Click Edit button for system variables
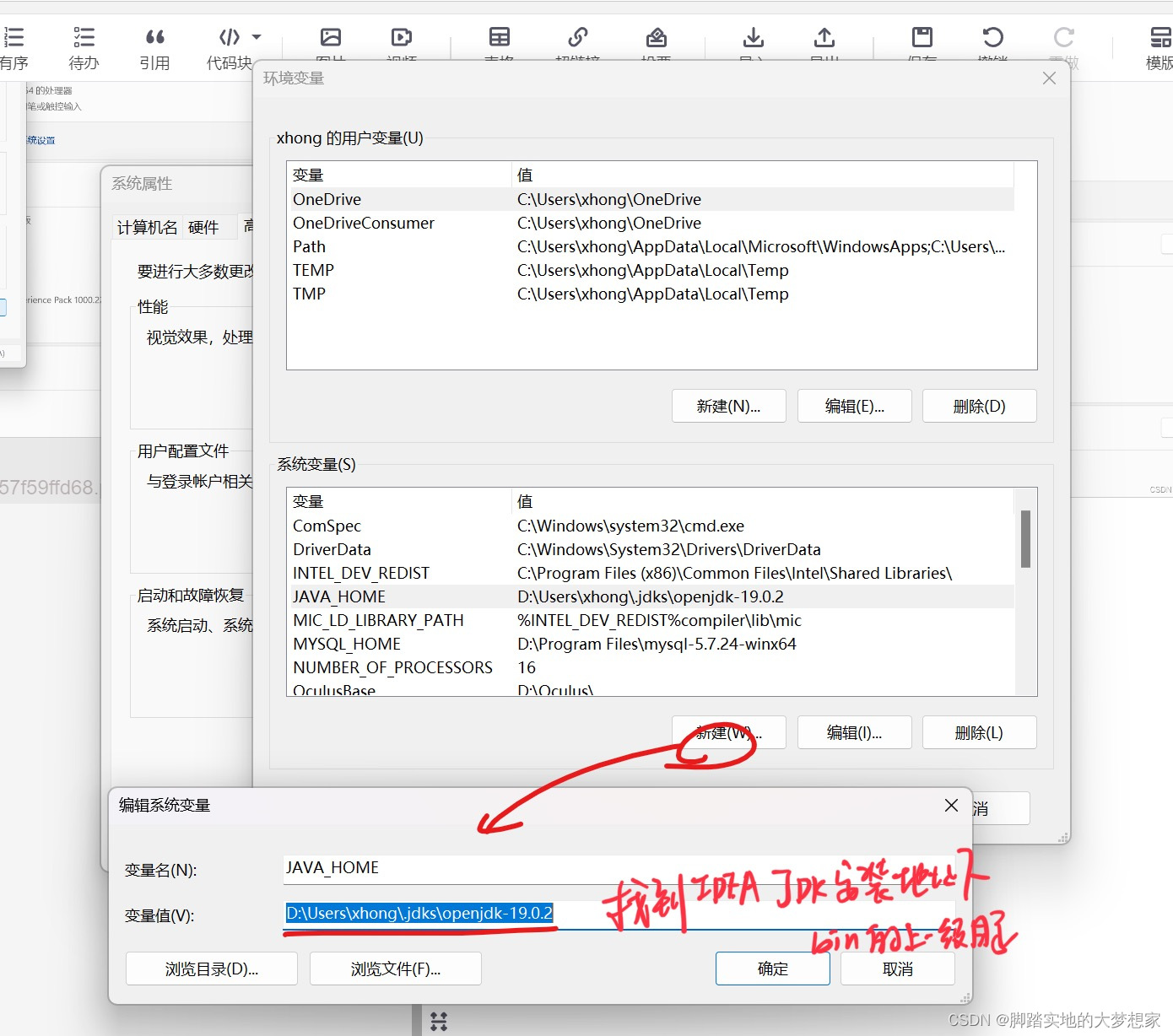Viewport: 1173px width, 1036px height. (x=854, y=732)
